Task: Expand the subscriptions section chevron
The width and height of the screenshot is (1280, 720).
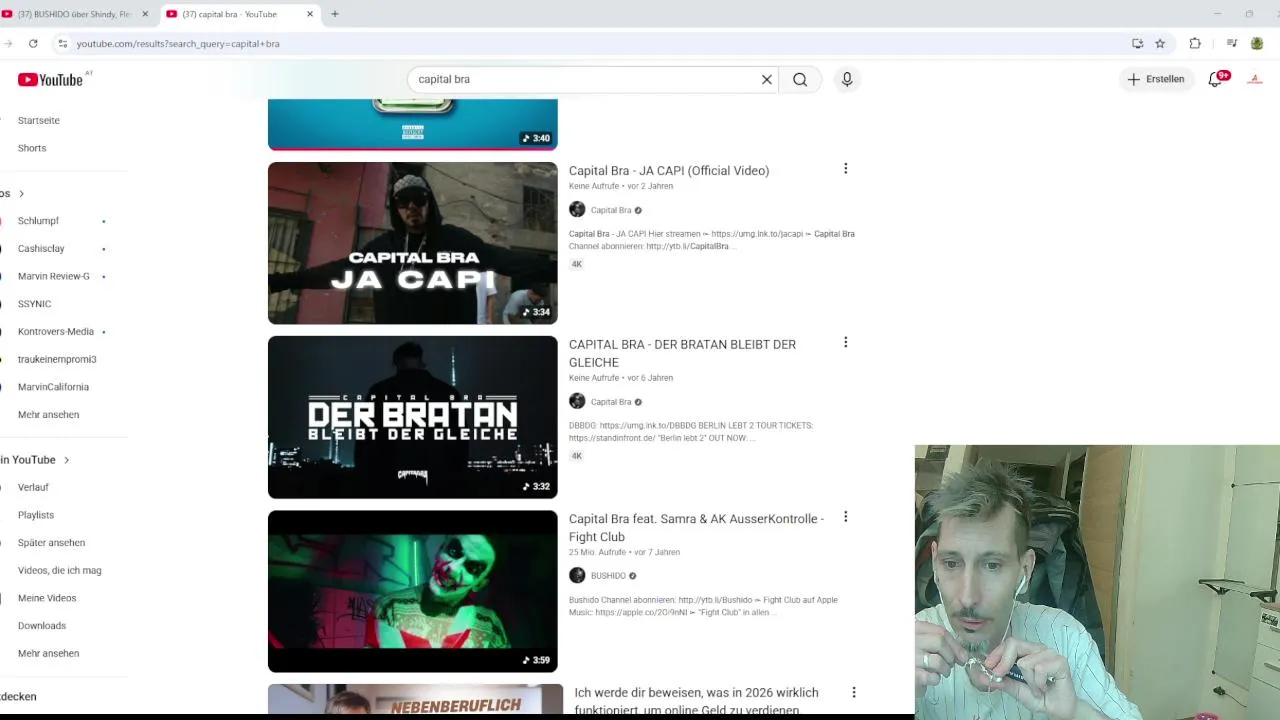Action: (x=21, y=193)
